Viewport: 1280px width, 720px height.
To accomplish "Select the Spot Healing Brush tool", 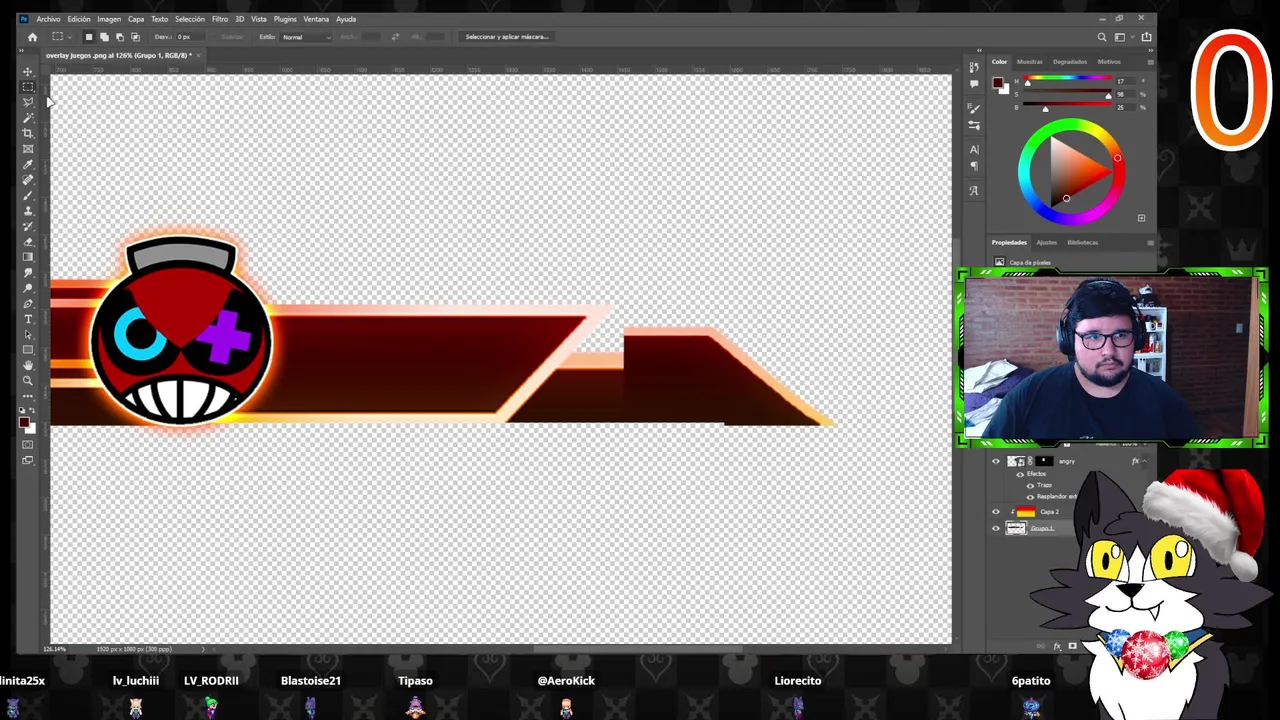I will (28, 180).
